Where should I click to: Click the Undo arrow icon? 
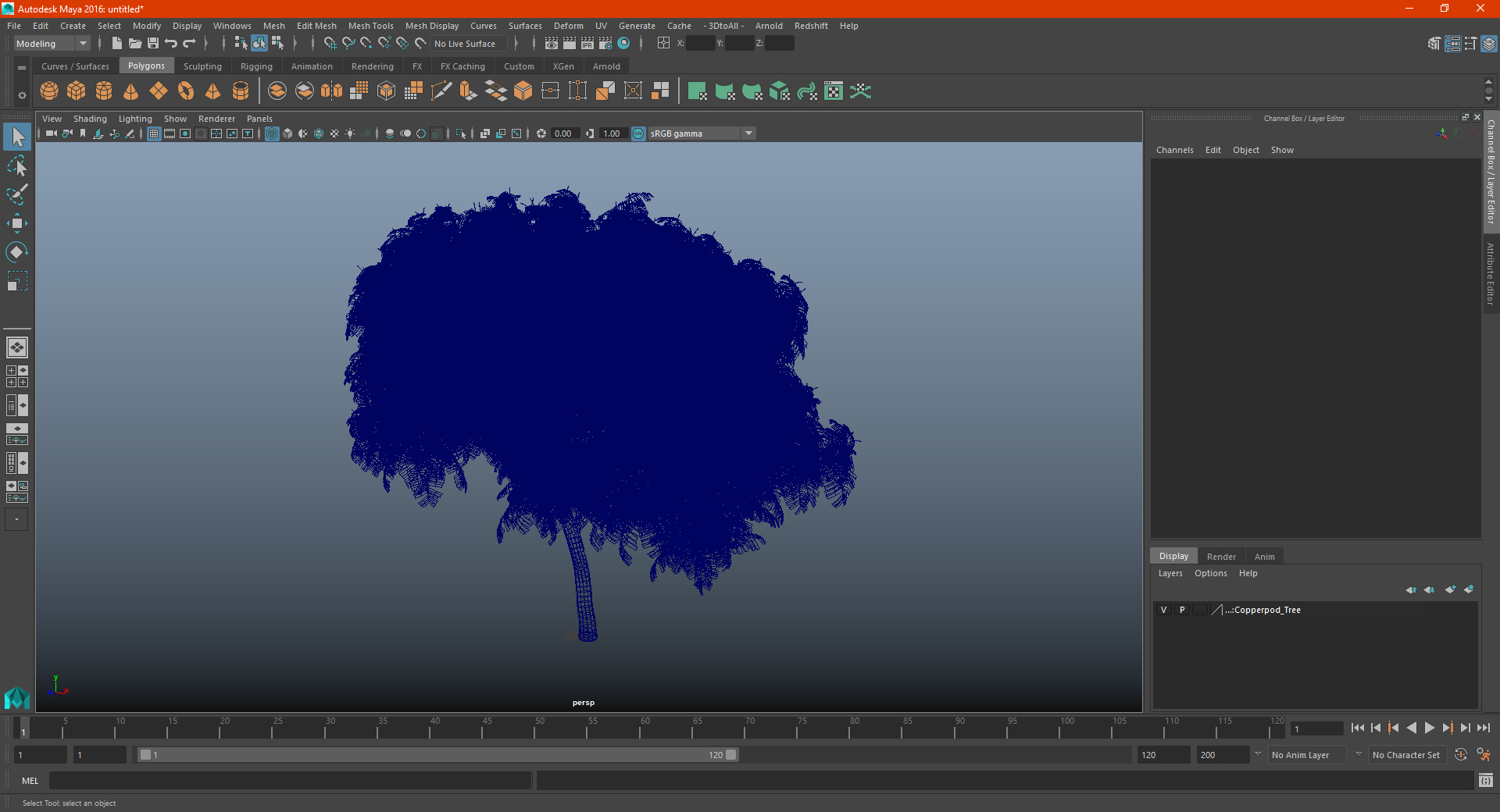tap(171, 44)
